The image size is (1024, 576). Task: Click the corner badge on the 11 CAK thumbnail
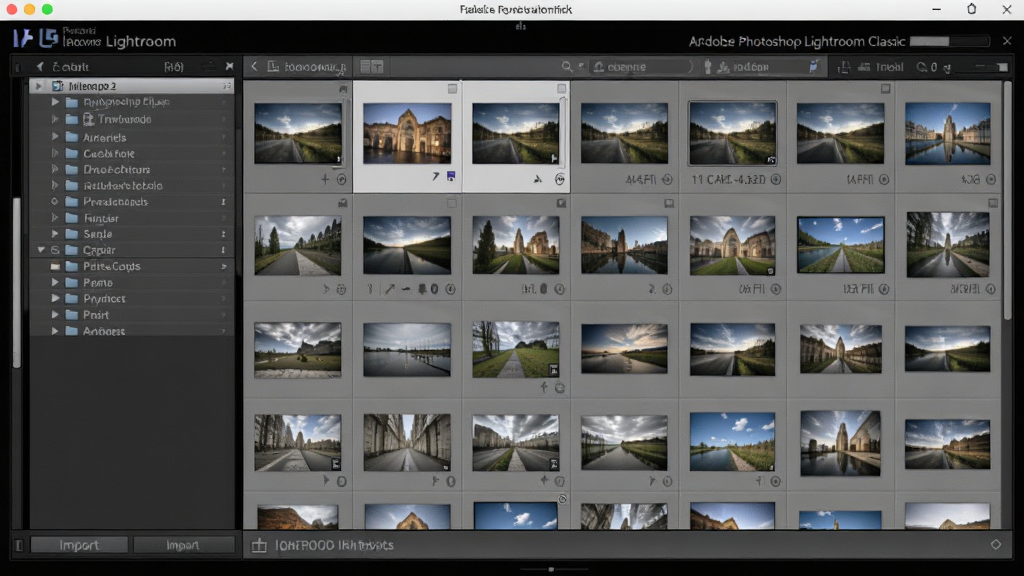[771, 159]
